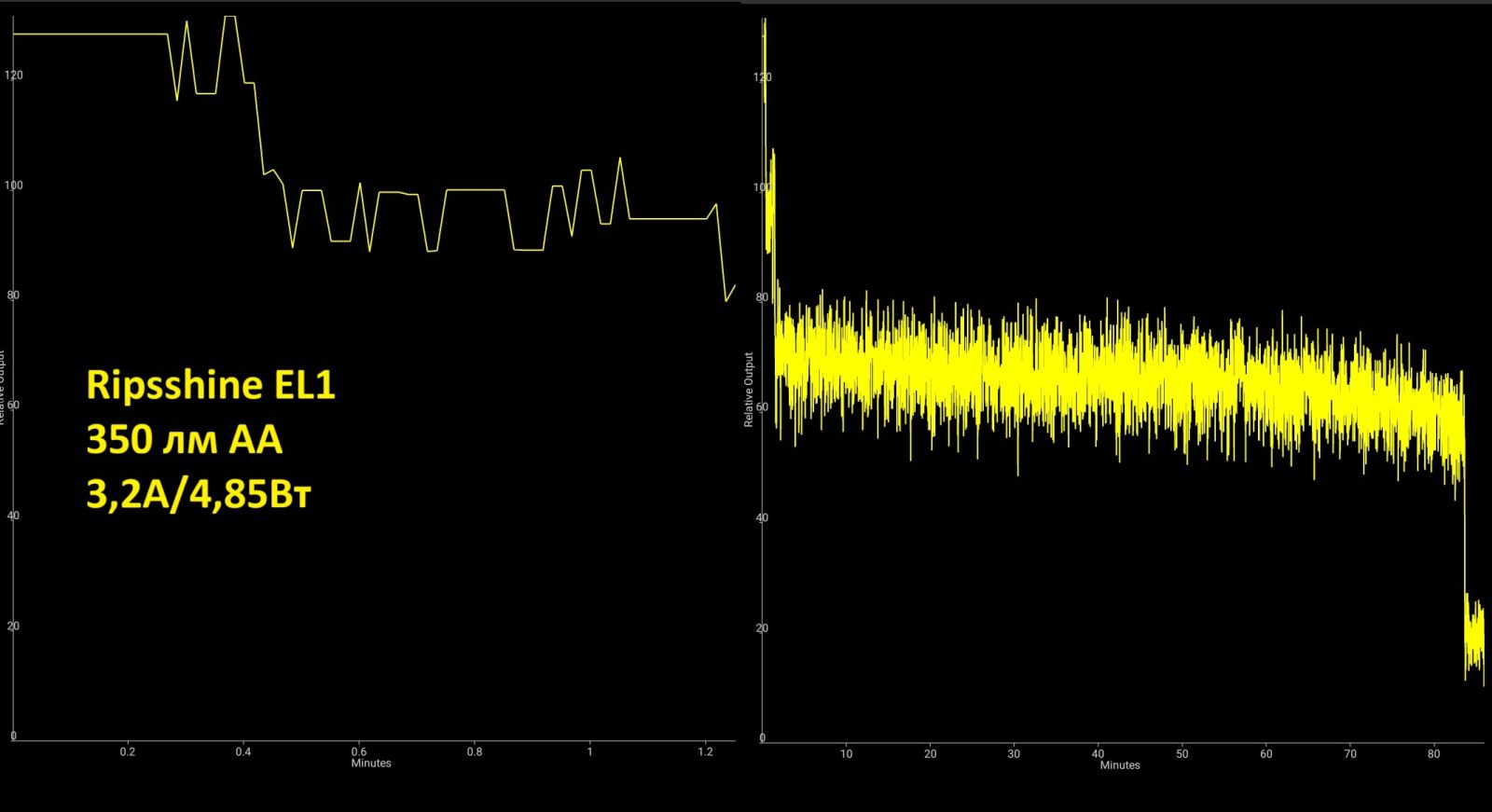Viewport: 1492px width, 812px height.
Task: Click the 40 label on right chart's y-axis
Action: coord(762,517)
